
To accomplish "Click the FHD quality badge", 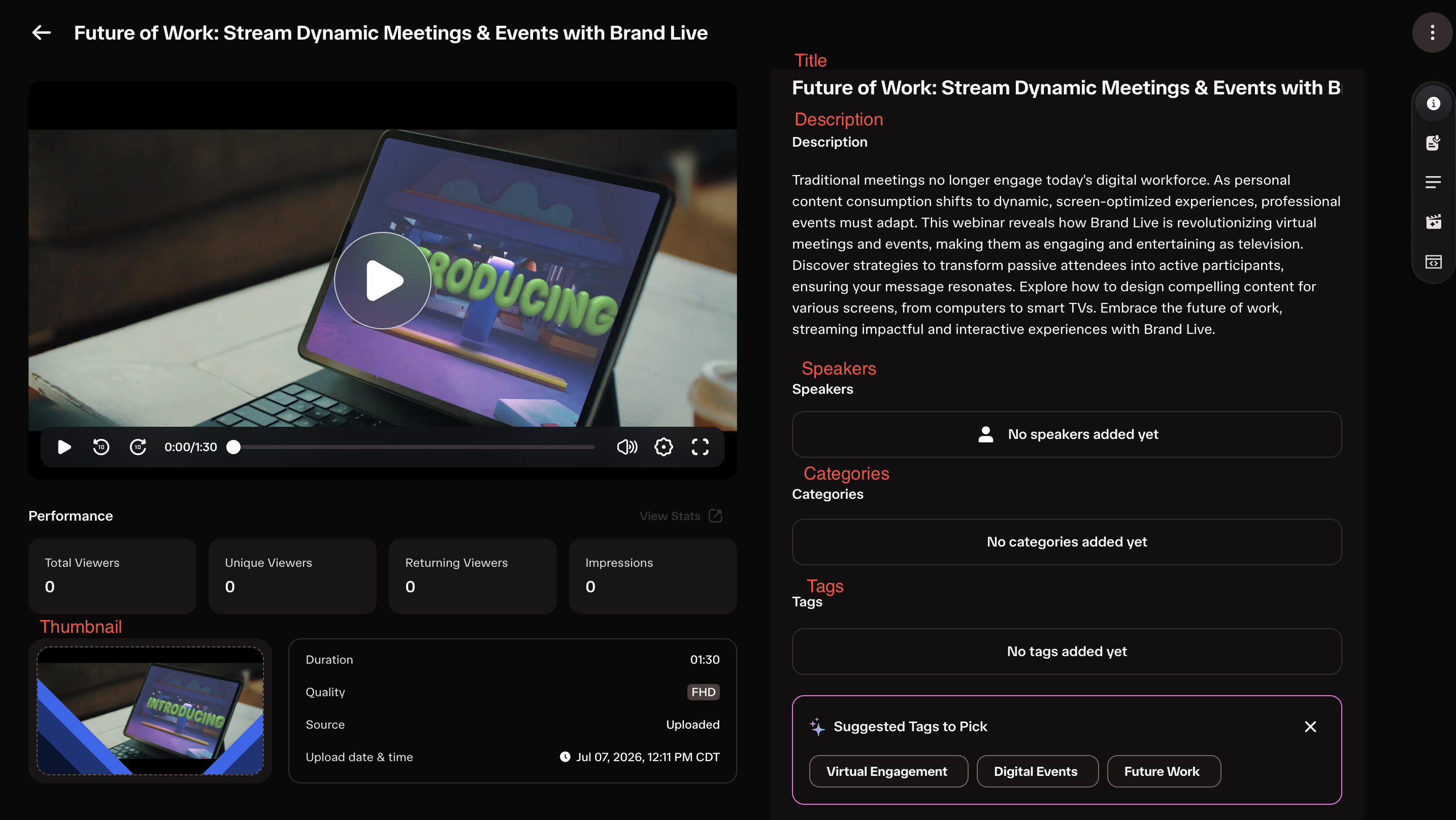I will pyautogui.click(x=703, y=692).
